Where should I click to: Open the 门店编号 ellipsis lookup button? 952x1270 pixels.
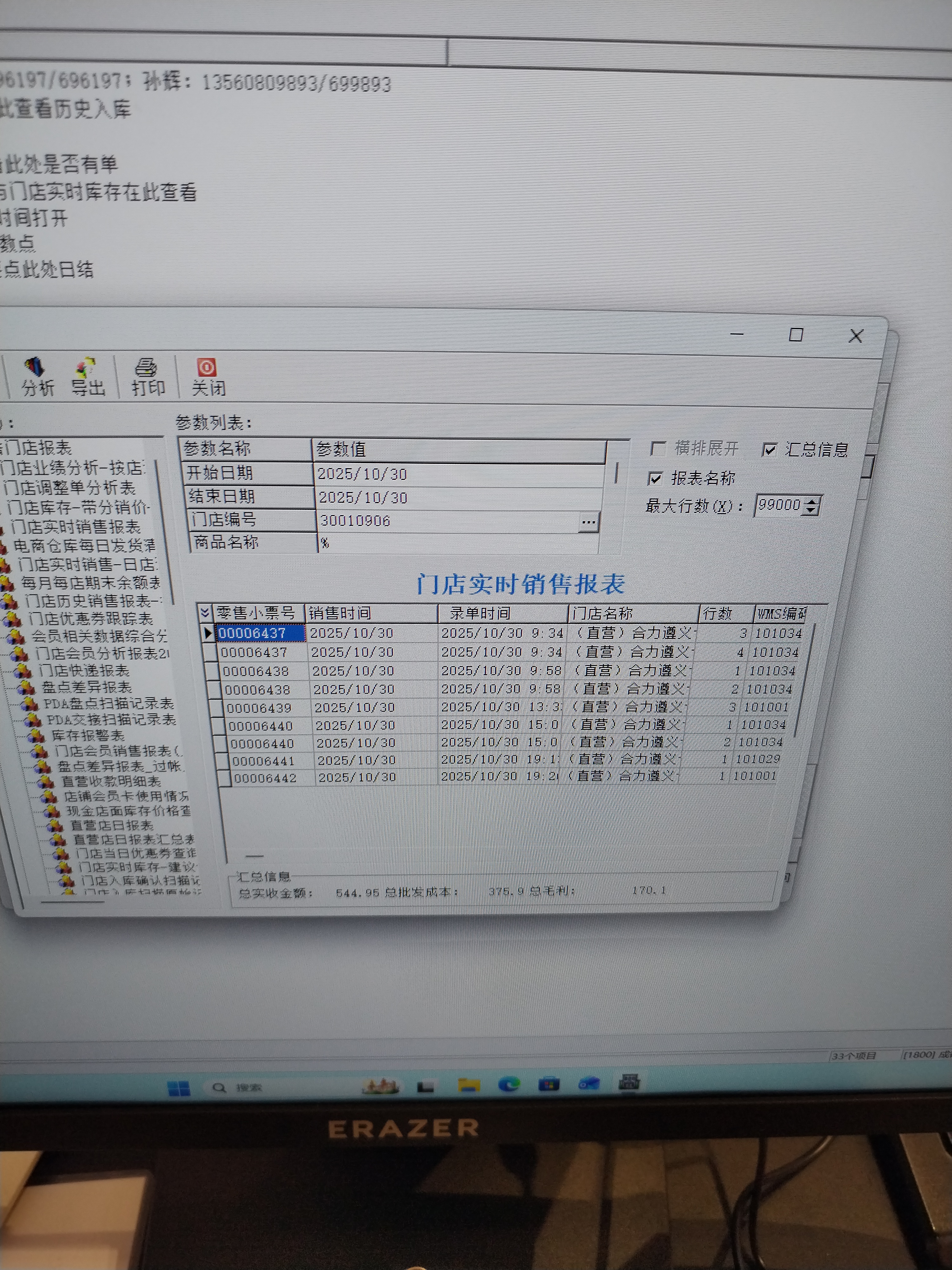click(x=588, y=522)
